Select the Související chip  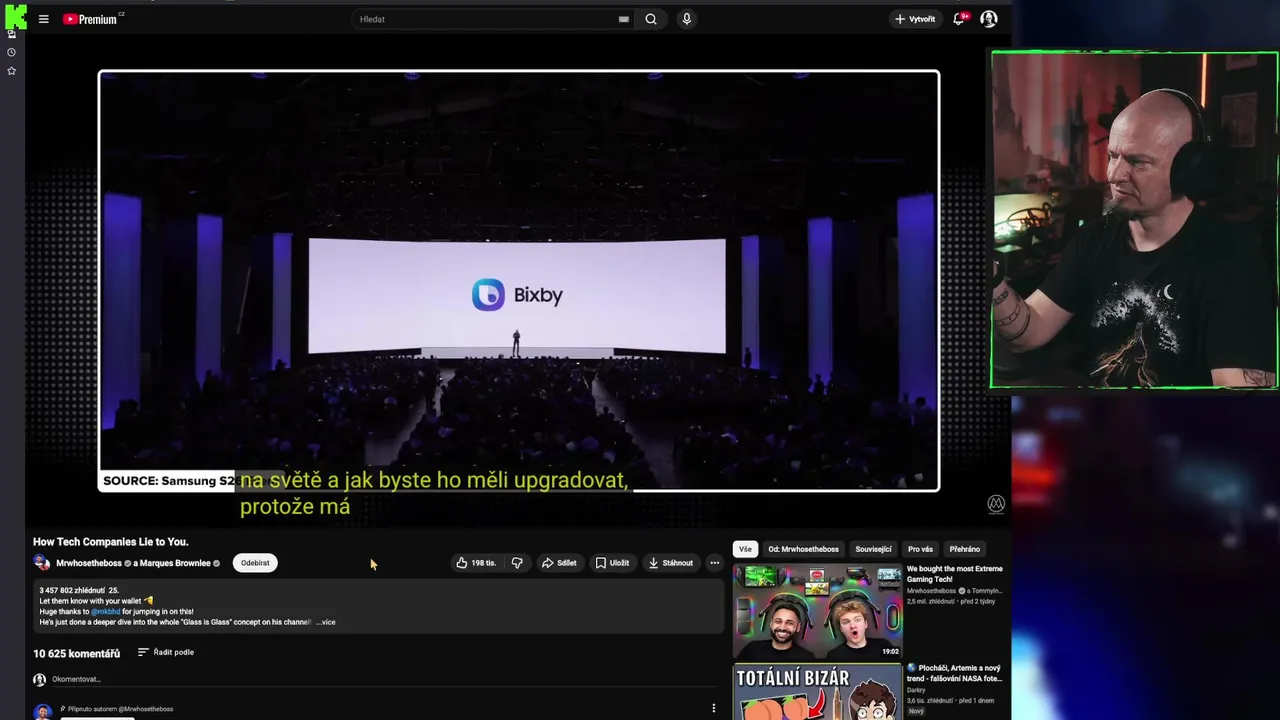point(873,549)
